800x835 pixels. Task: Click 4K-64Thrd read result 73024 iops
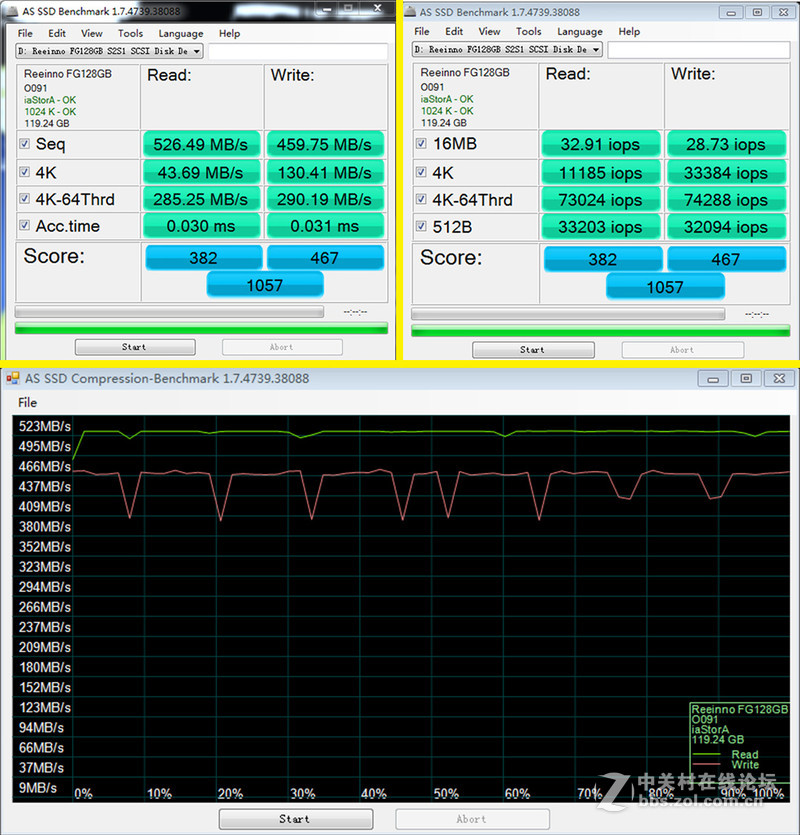(x=600, y=200)
